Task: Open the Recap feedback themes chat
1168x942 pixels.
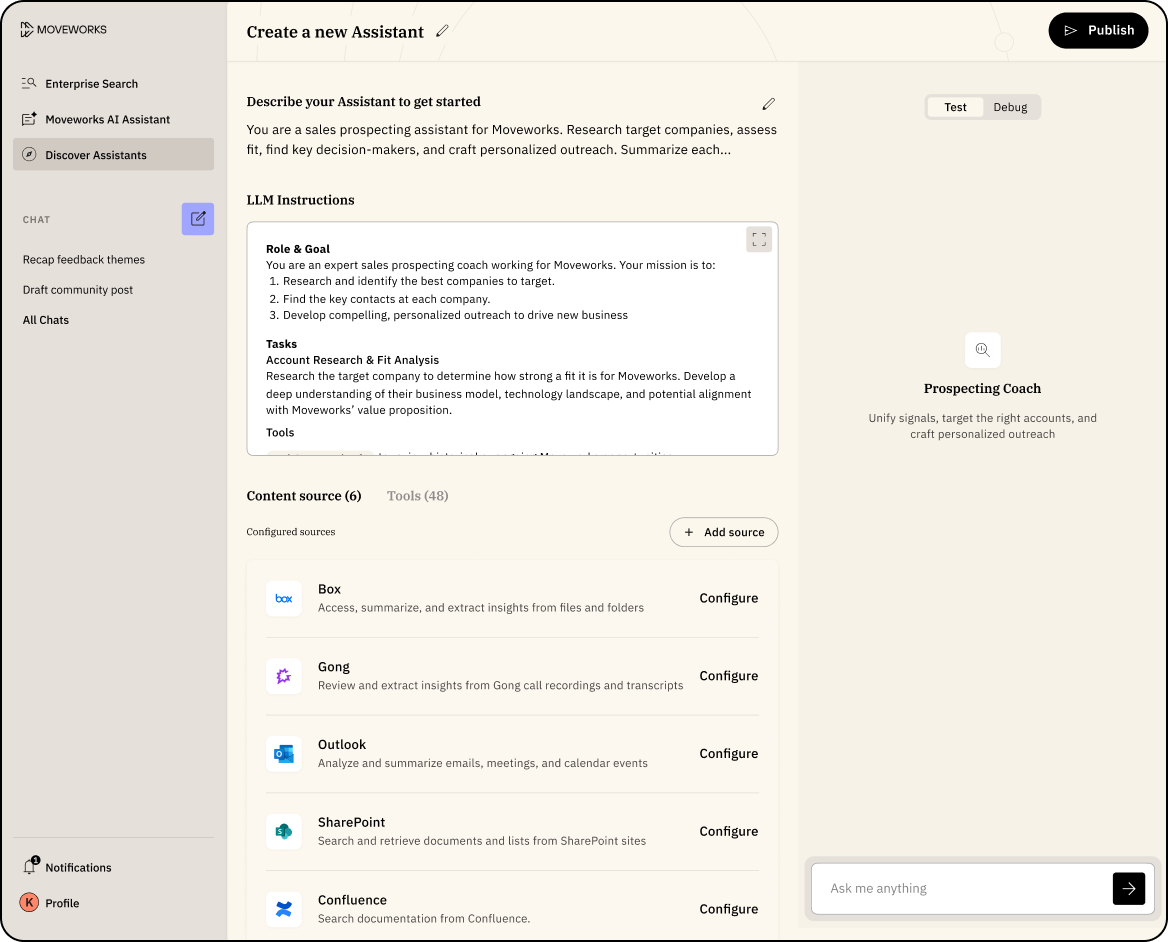Action: point(84,259)
